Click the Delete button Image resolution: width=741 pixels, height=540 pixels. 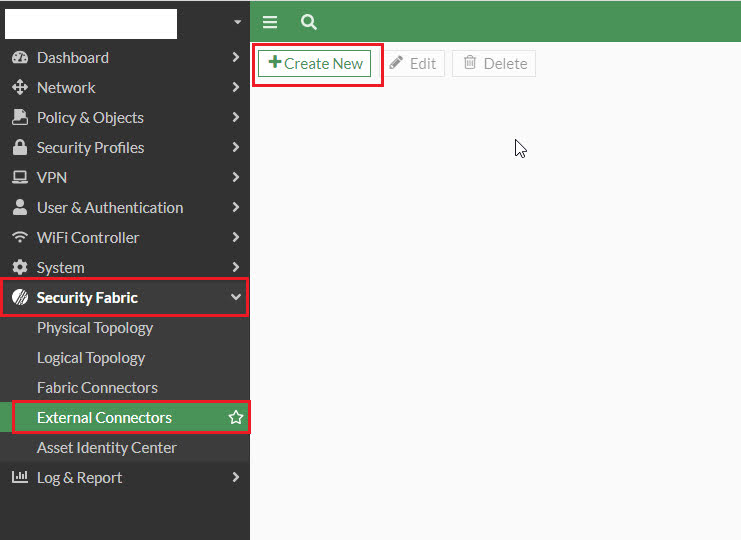click(x=494, y=63)
